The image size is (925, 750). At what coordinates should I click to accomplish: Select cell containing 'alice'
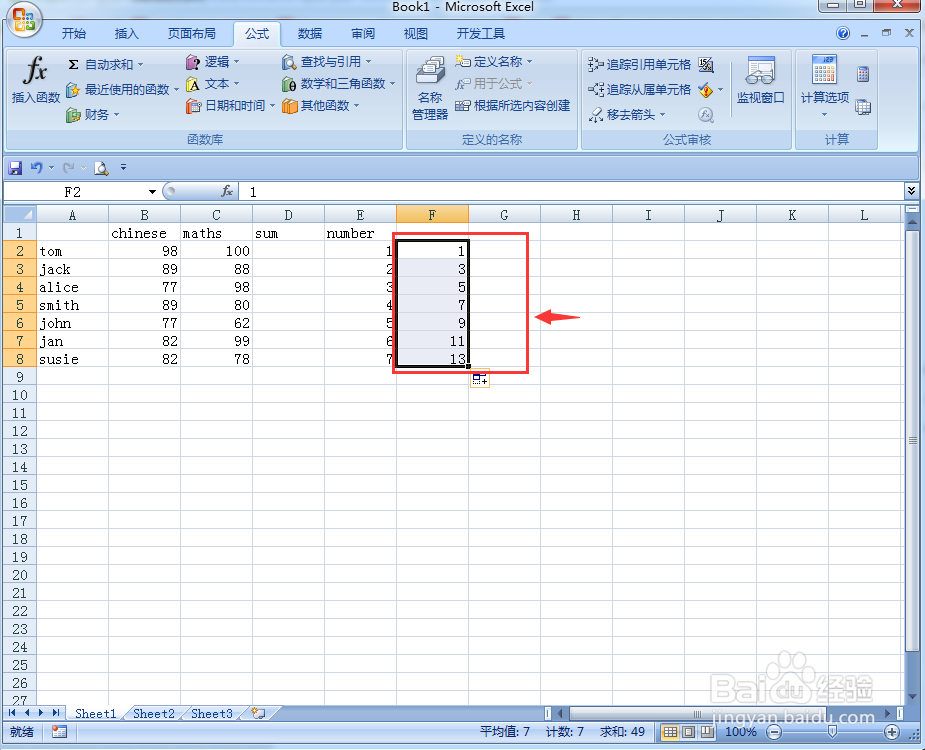tap(73, 287)
